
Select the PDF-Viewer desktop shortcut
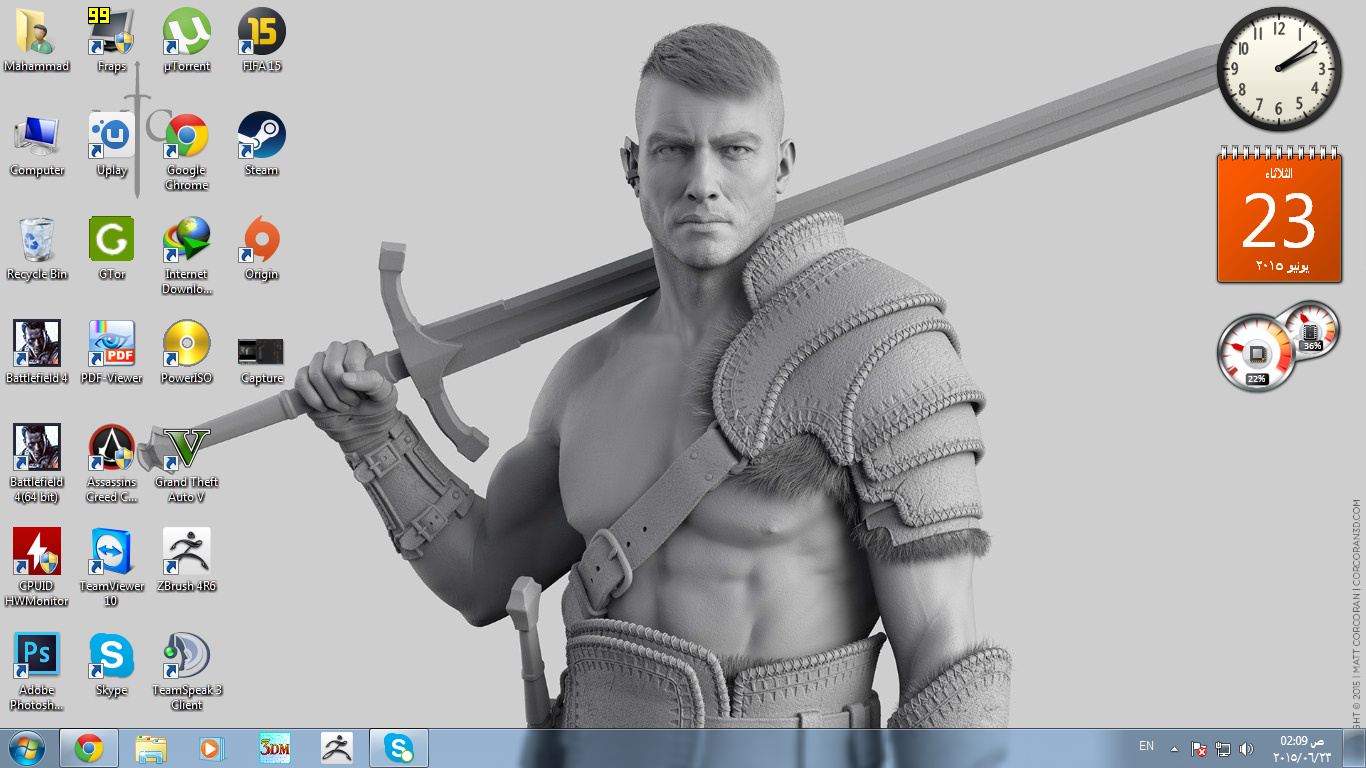(x=112, y=353)
